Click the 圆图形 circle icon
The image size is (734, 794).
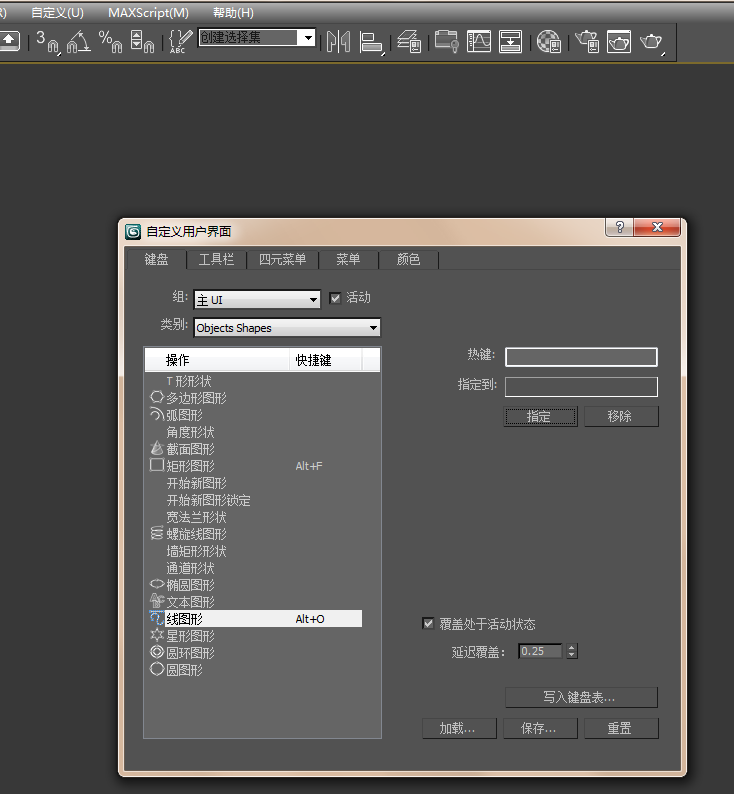tap(157, 669)
